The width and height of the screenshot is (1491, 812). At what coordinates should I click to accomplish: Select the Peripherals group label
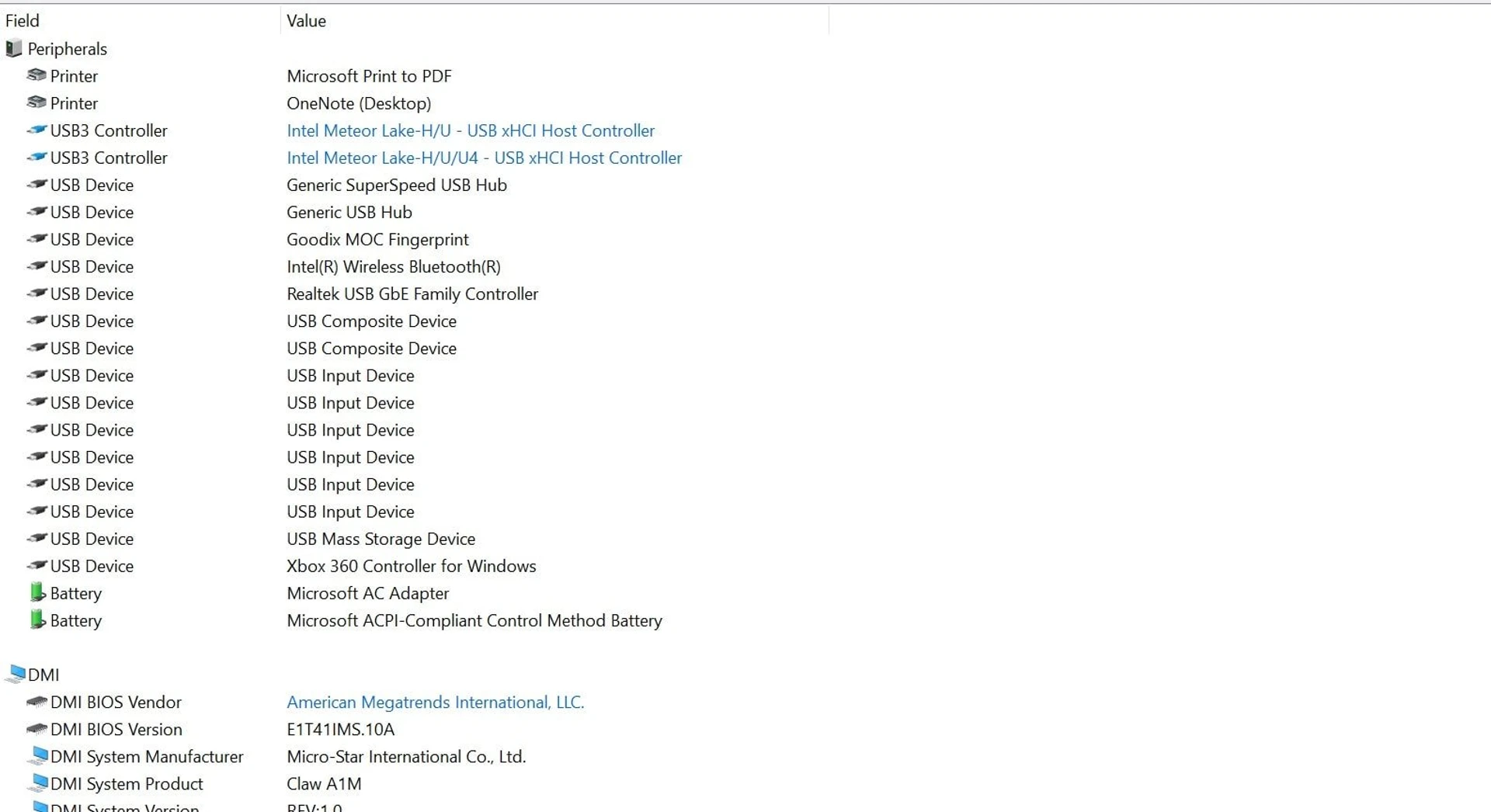coord(68,49)
